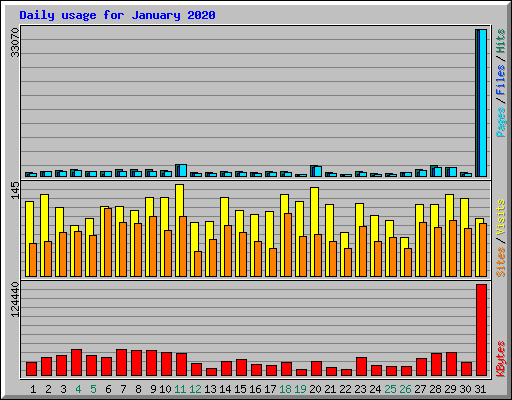Click the green day 5 axis label
The width and height of the screenshot is (512, 400).
coord(93,389)
